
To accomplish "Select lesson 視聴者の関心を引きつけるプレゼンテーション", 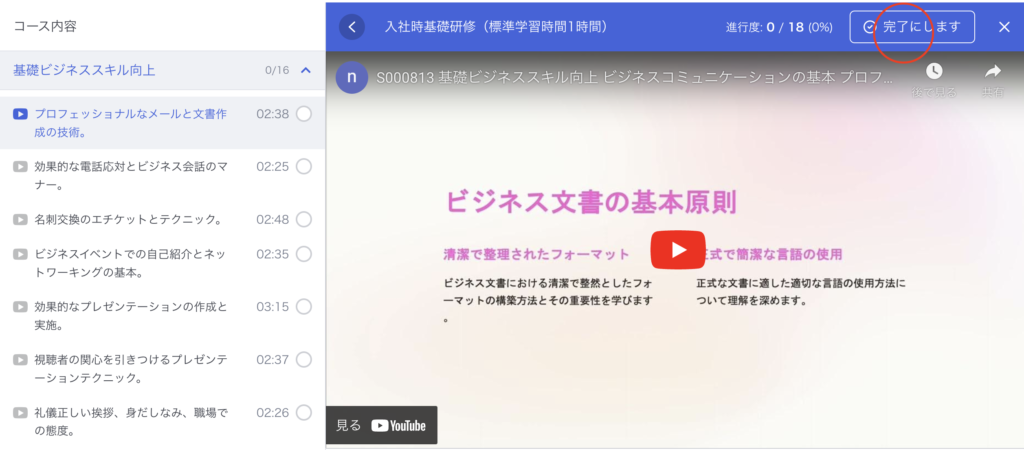I will click(131, 368).
